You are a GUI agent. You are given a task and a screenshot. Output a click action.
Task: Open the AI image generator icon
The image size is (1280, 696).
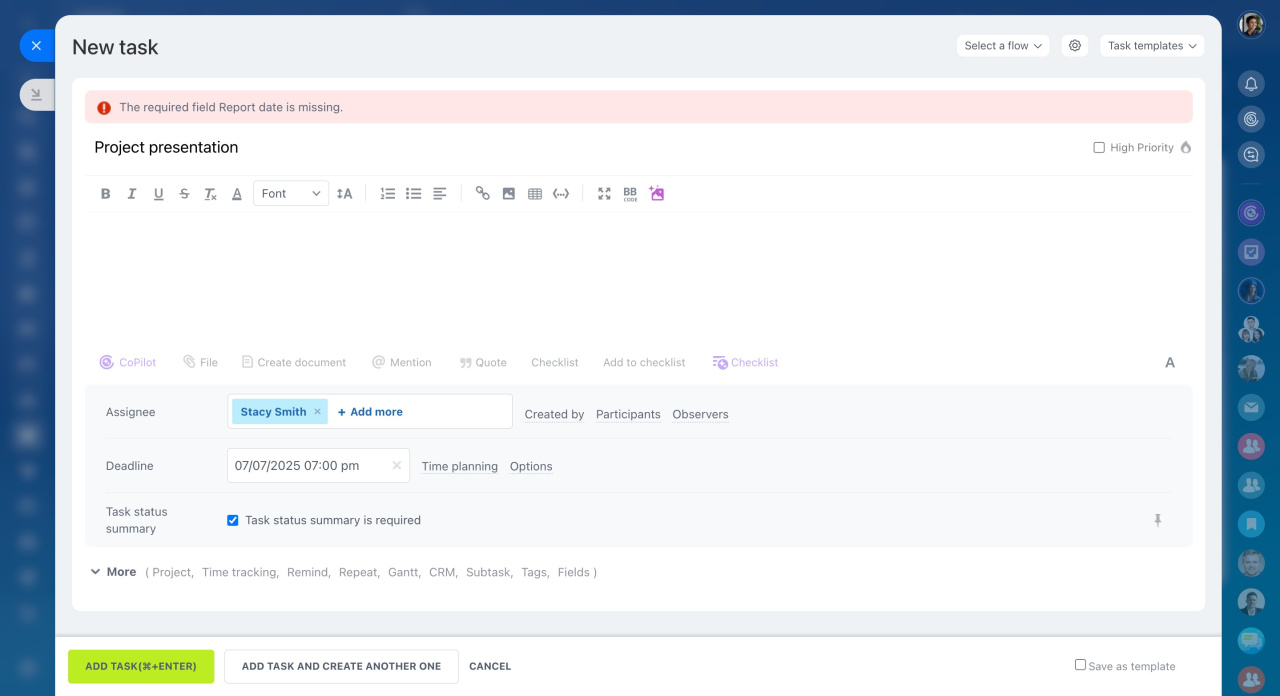pos(656,193)
